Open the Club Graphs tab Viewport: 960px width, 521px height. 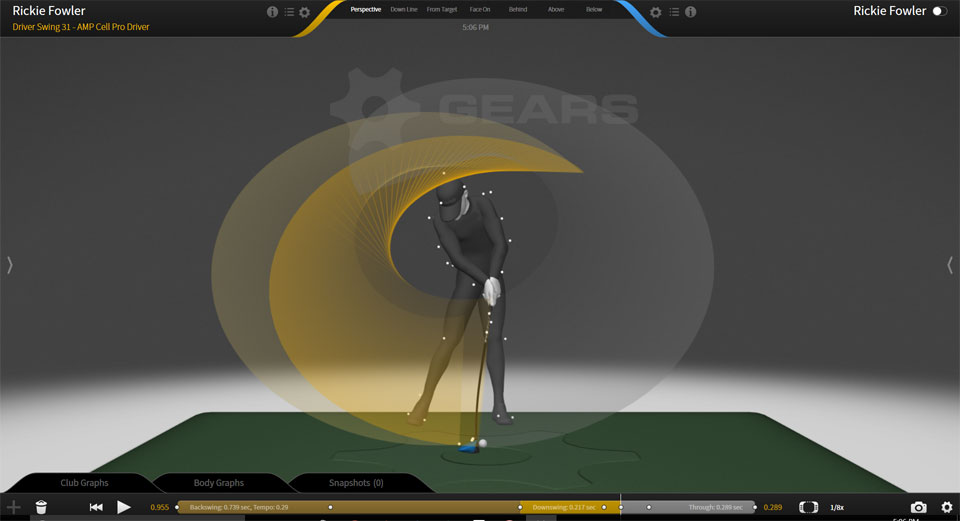point(84,482)
